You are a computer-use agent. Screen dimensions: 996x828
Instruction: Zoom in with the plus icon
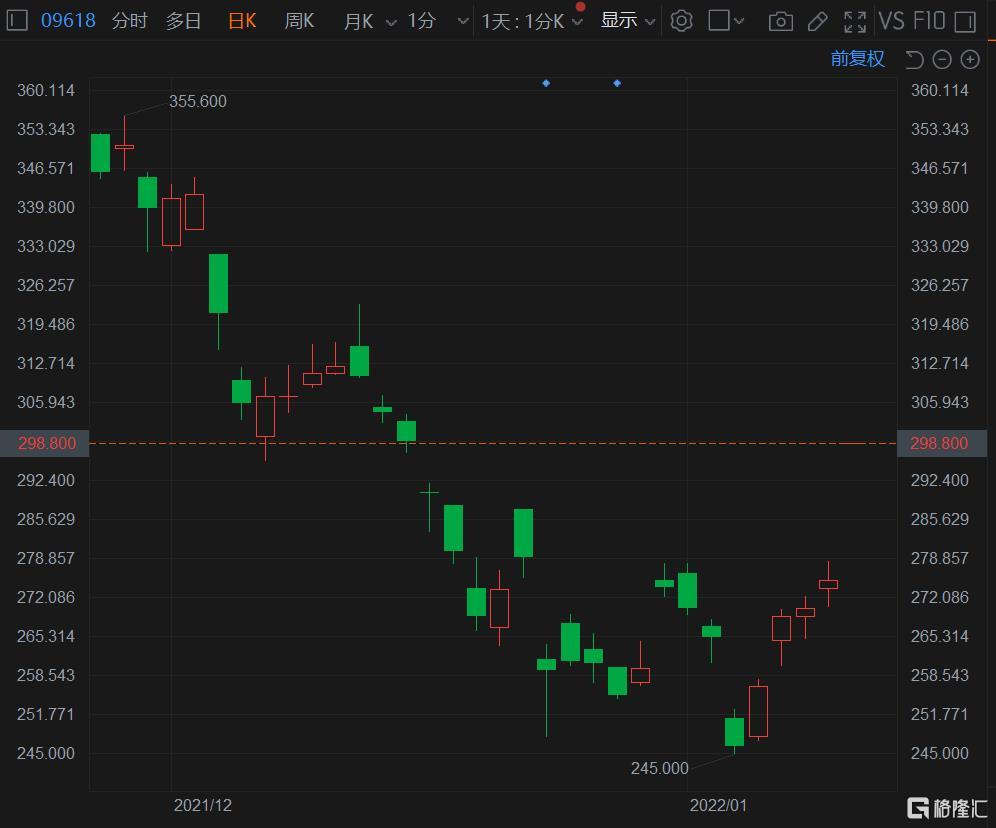[x=969, y=59]
